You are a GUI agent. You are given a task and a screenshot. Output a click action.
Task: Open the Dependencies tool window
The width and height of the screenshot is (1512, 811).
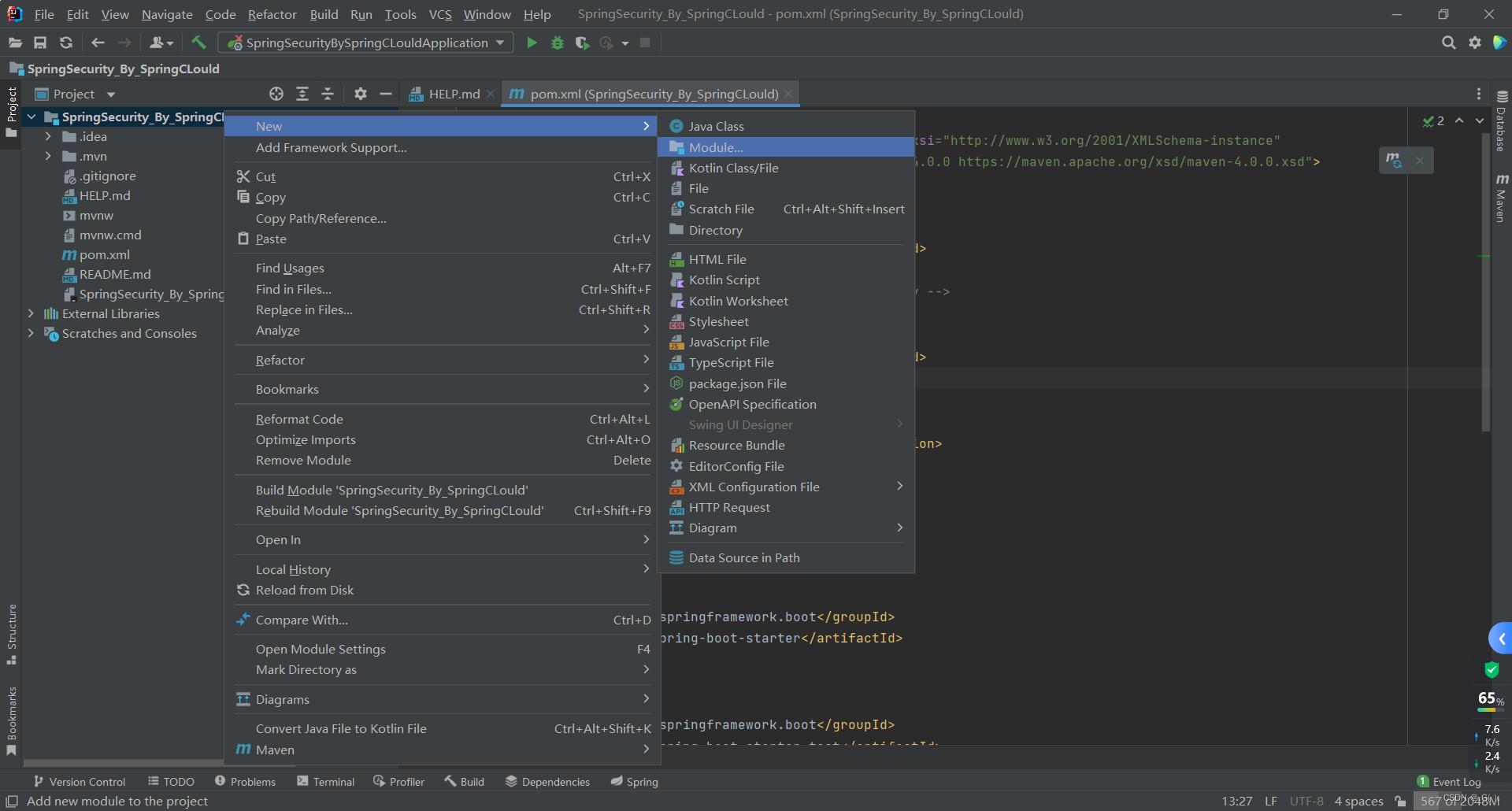[547, 781]
